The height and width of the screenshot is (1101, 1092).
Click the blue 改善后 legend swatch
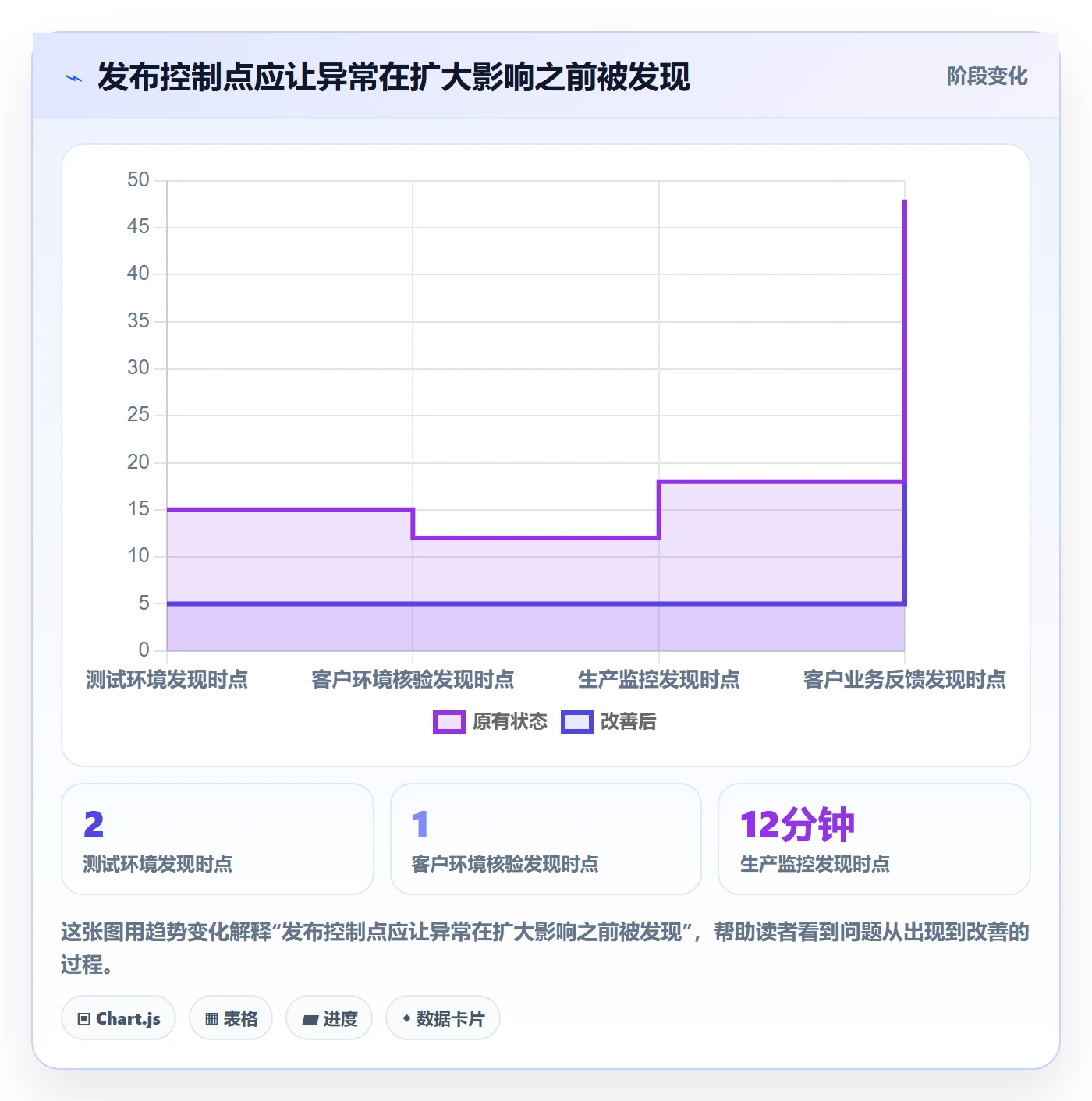point(577,722)
